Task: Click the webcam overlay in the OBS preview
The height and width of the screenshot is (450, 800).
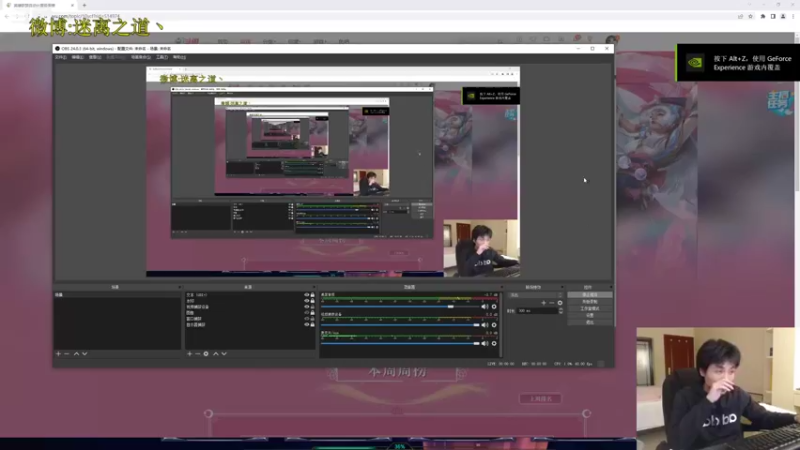Action: pyautogui.click(x=481, y=248)
